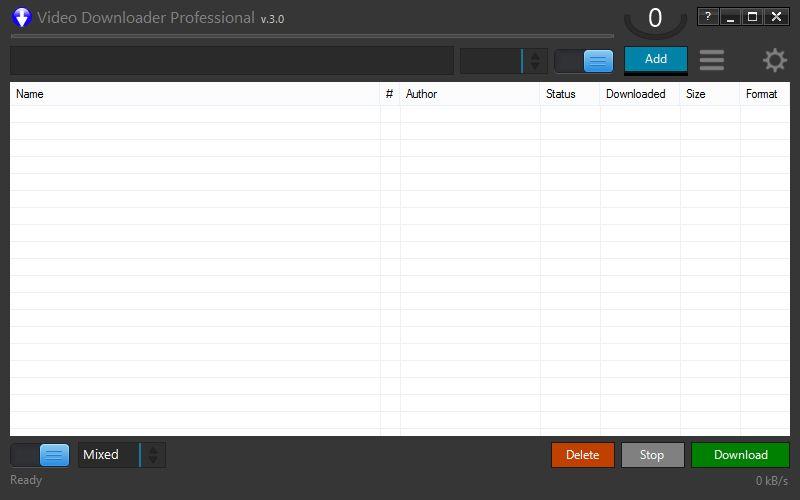The width and height of the screenshot is (800, 500).
Task: Click the Format column header
Action: pyautogui.click(x=765, y=94)
